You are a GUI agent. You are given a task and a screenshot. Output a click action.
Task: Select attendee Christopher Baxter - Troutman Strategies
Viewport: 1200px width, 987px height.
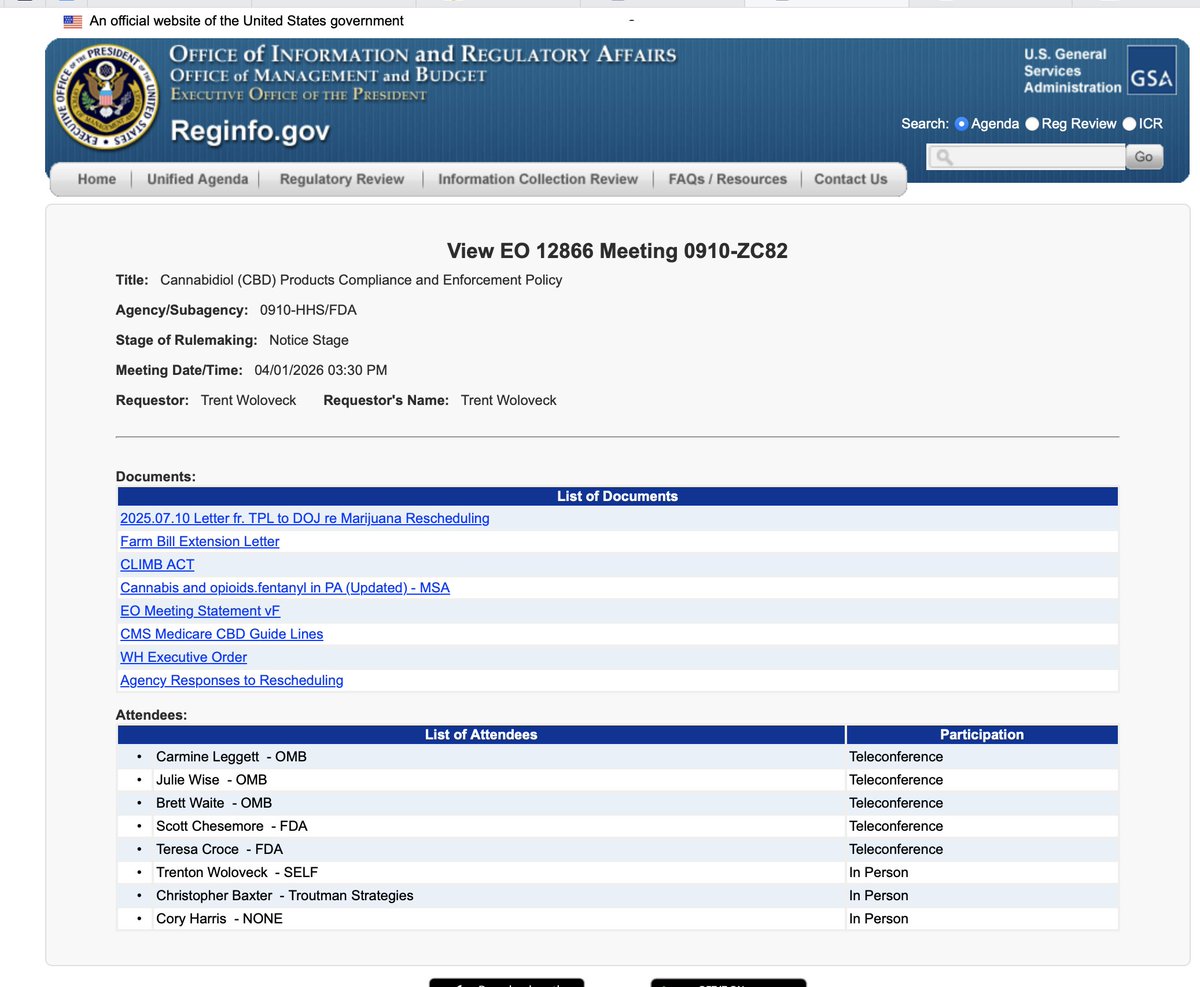coord(284,895)
